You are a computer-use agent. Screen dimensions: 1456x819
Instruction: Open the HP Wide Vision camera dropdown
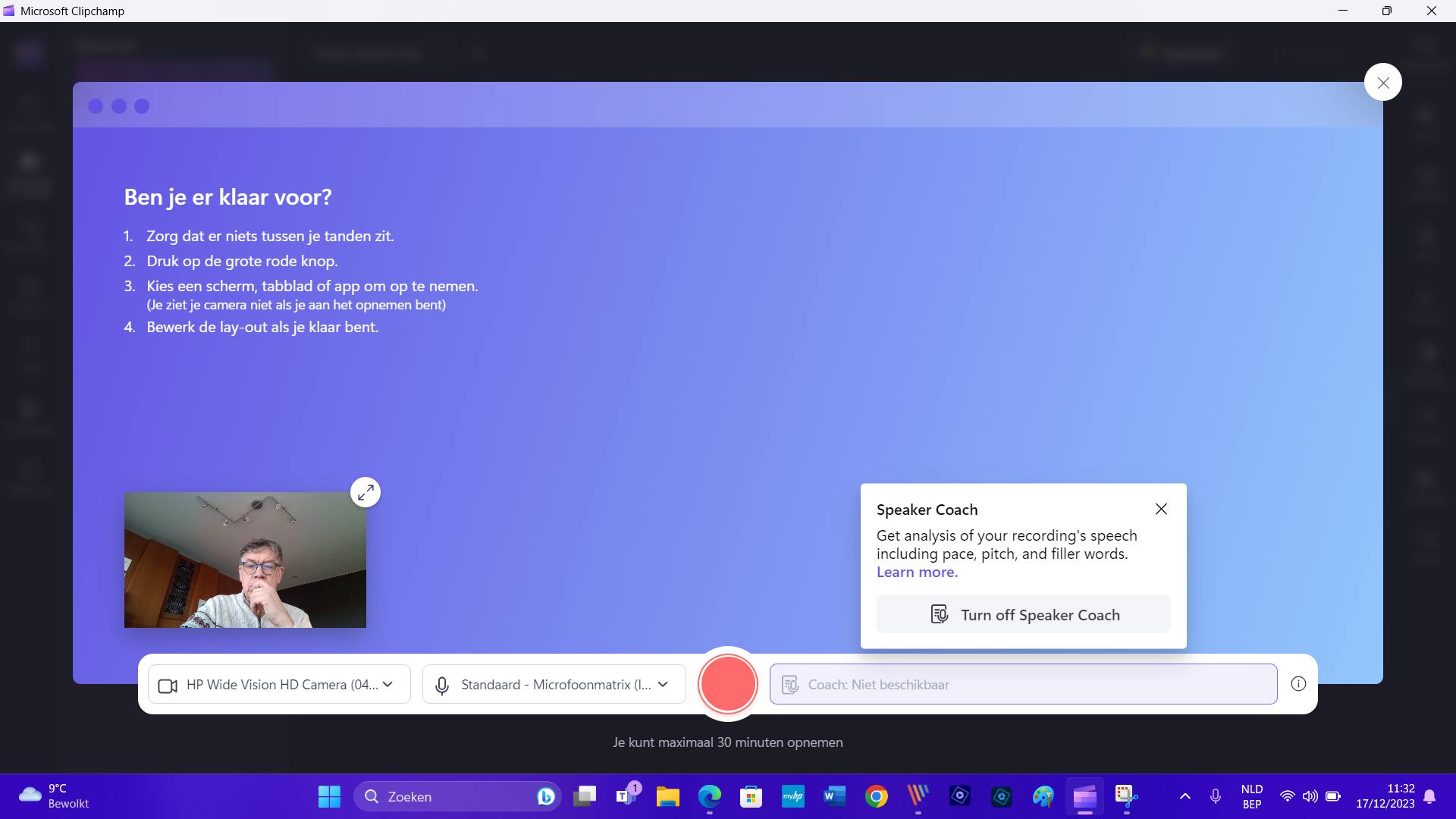pyautogui.click(x=279, y=684)
